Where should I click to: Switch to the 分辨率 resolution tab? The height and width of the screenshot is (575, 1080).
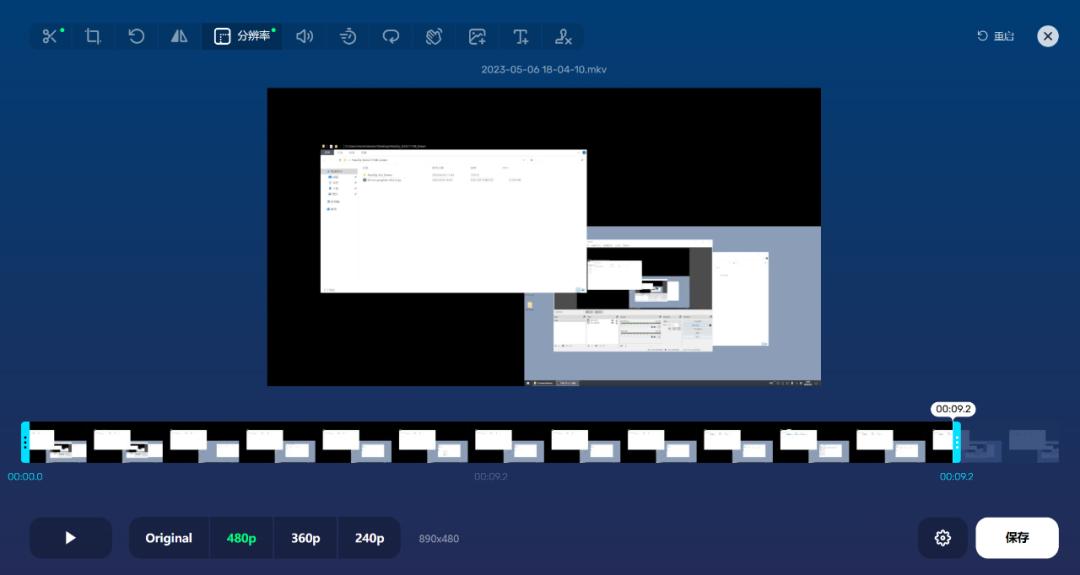click(x=243, y=37)
